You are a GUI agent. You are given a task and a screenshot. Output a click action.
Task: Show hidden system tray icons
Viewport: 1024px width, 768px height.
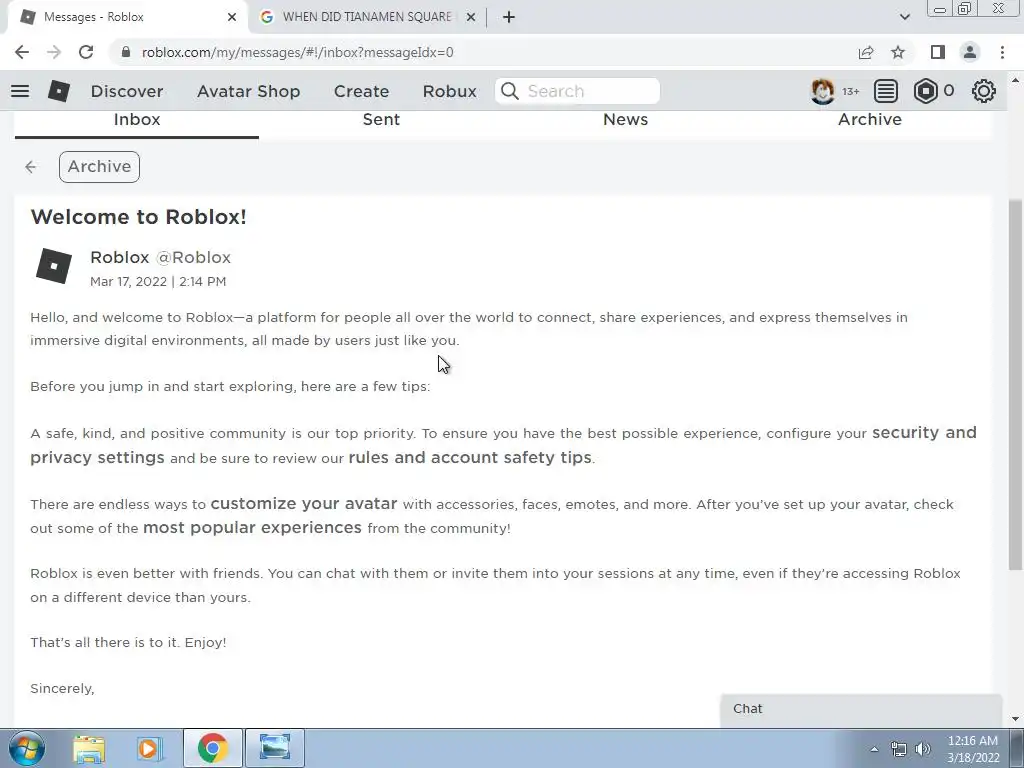874,749
